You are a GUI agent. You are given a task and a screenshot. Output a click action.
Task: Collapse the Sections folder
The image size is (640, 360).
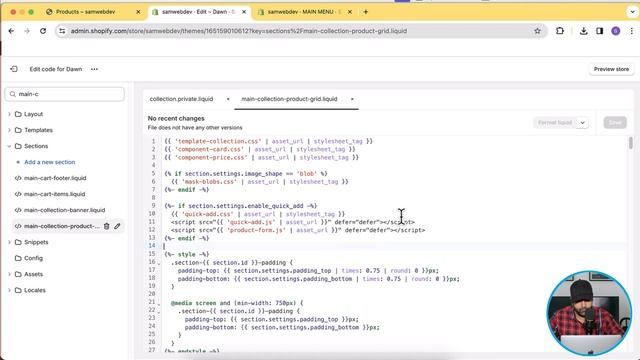pos(9,146)
